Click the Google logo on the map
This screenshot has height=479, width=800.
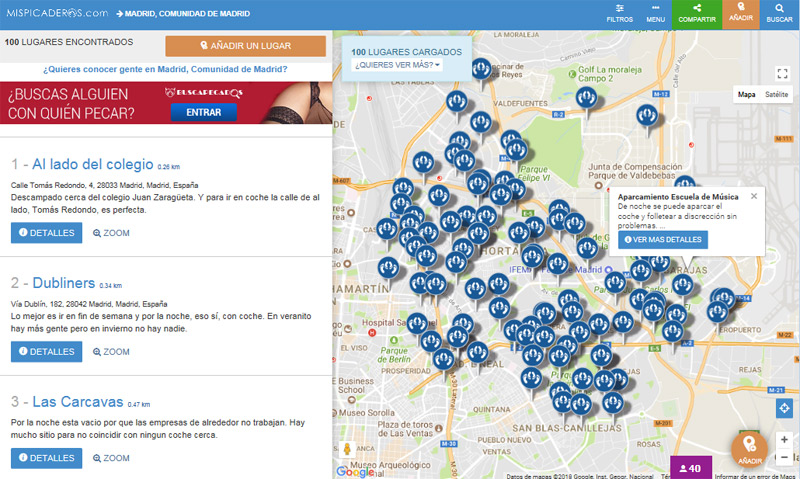click(x=355, y=472)
